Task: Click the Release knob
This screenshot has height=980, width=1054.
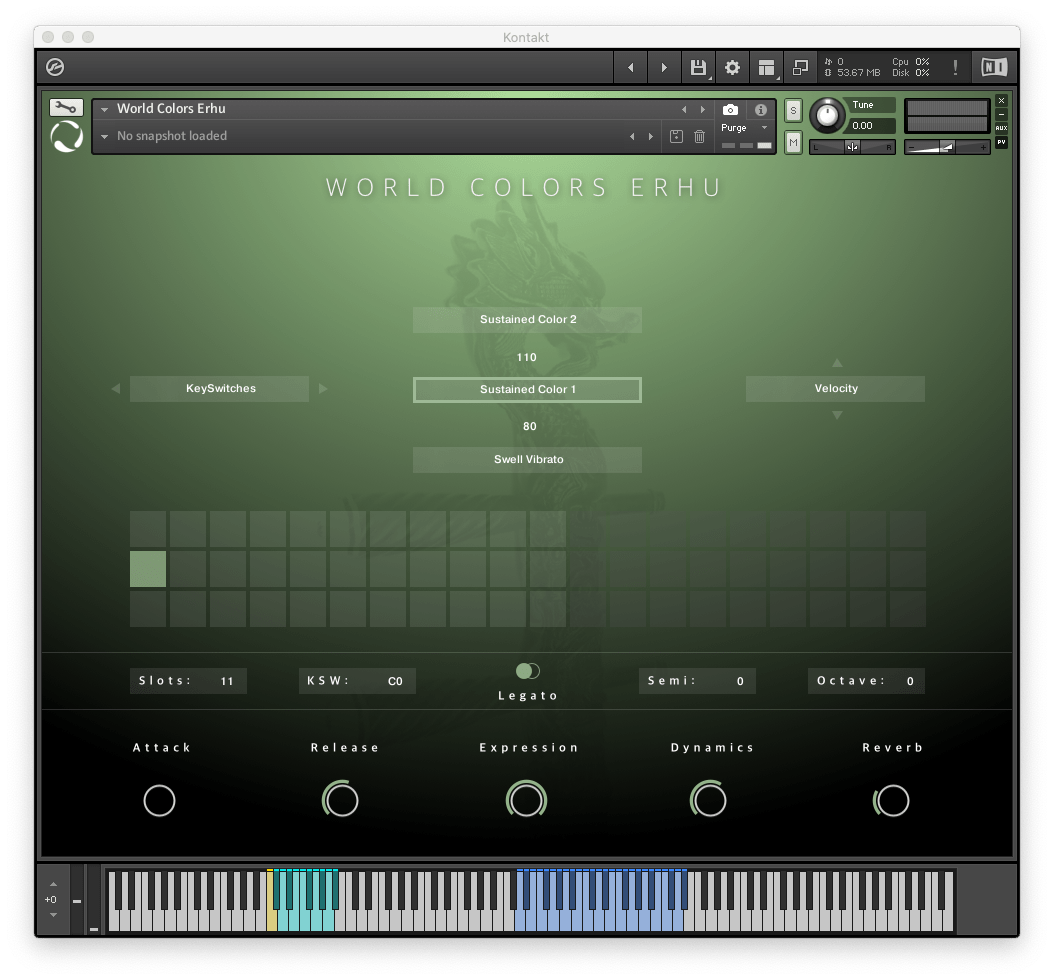Action: [x=341, y=799]
